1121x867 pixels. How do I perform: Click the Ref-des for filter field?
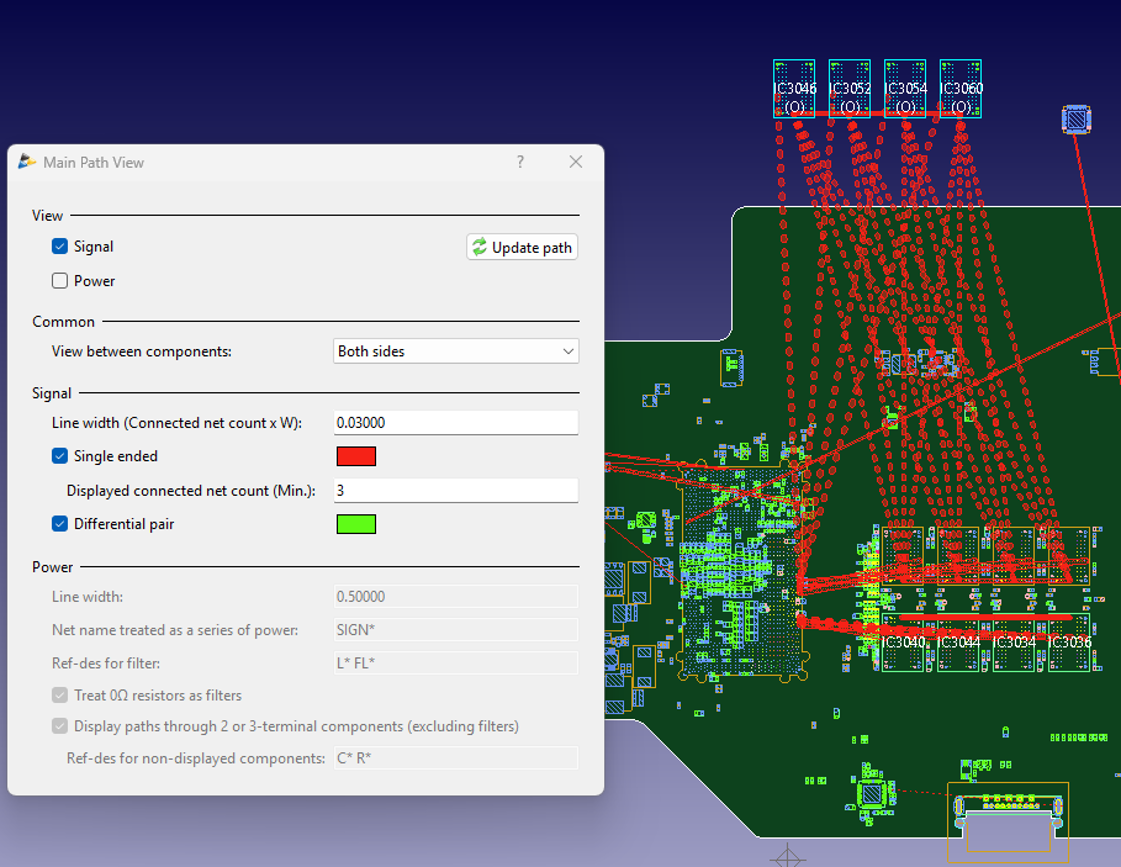point(456,663)
